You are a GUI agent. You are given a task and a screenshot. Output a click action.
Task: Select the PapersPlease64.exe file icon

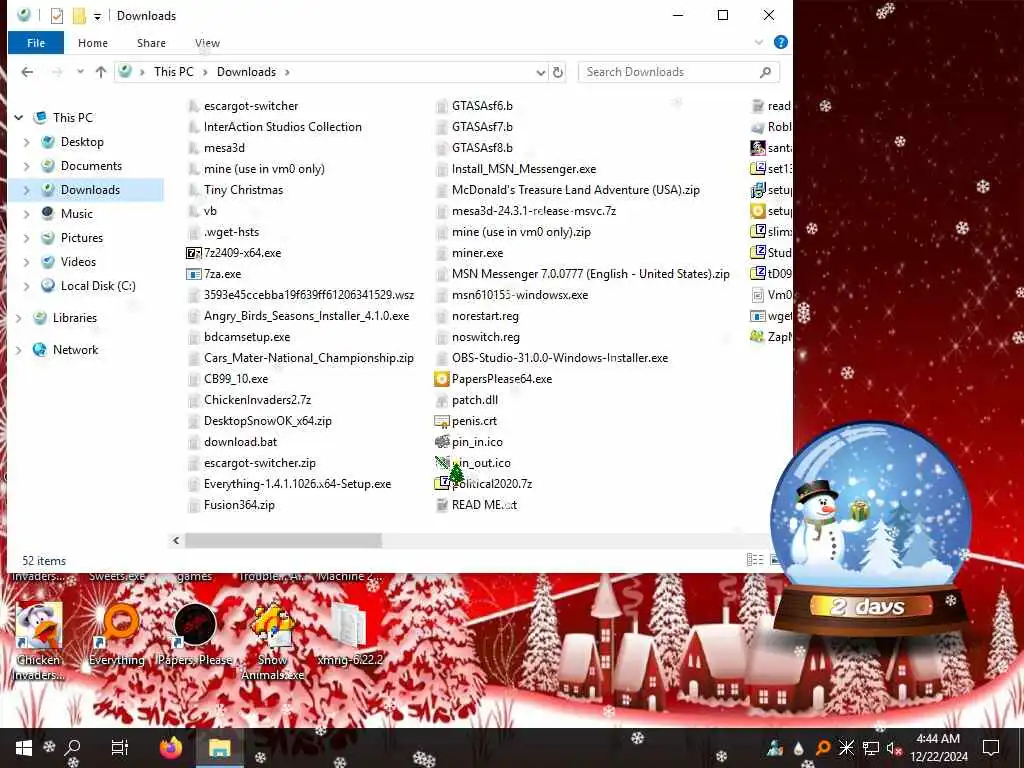(441, 379)
